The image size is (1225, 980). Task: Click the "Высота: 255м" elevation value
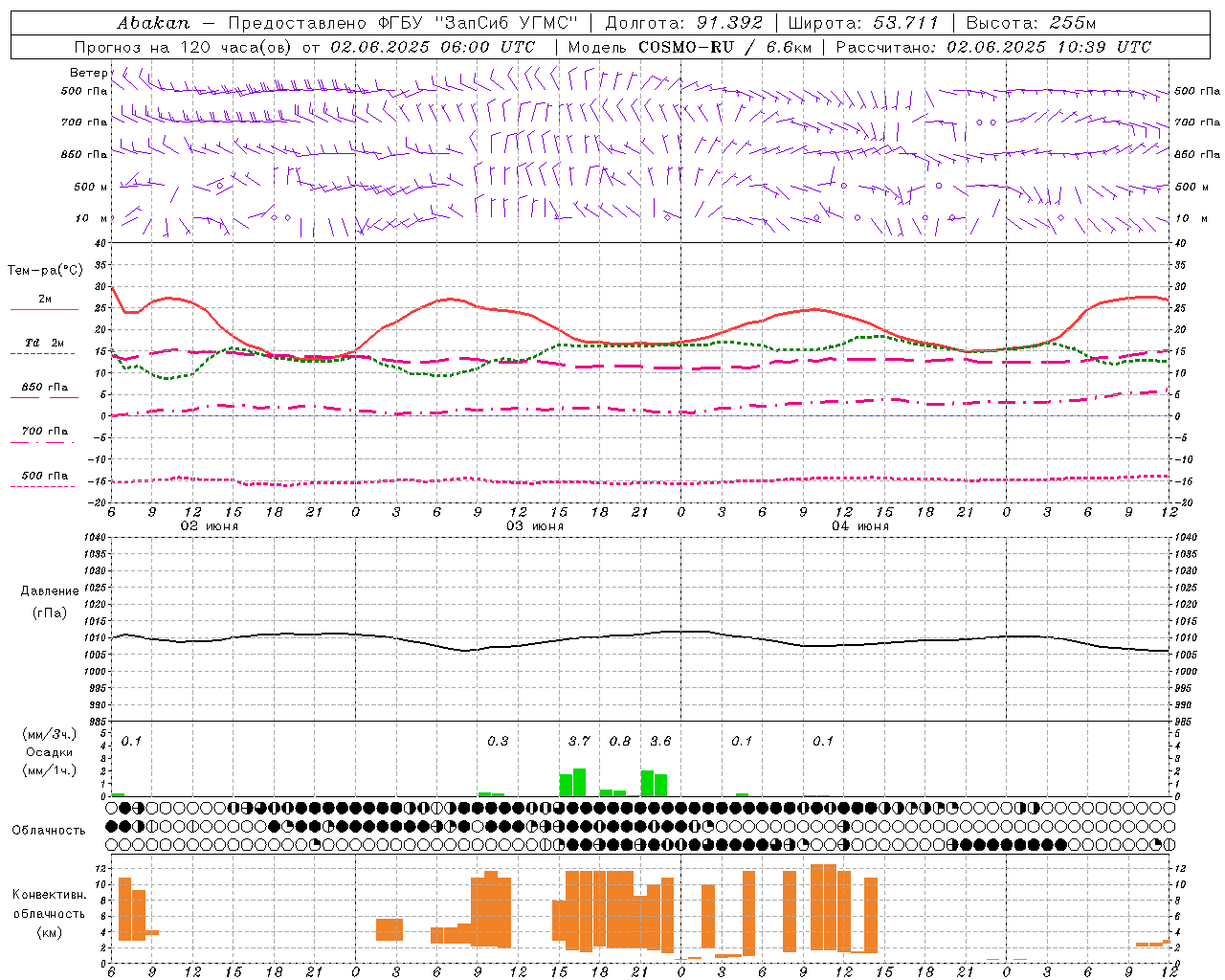tap(1031, 23)
